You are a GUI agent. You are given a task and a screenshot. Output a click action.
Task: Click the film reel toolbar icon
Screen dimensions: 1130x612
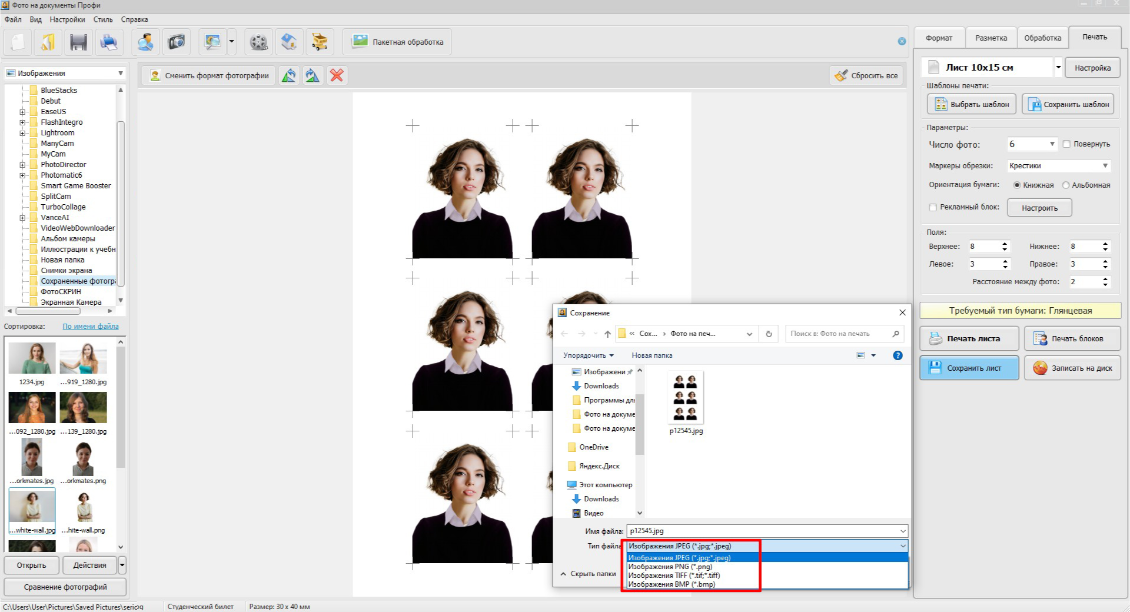point(260,42)
